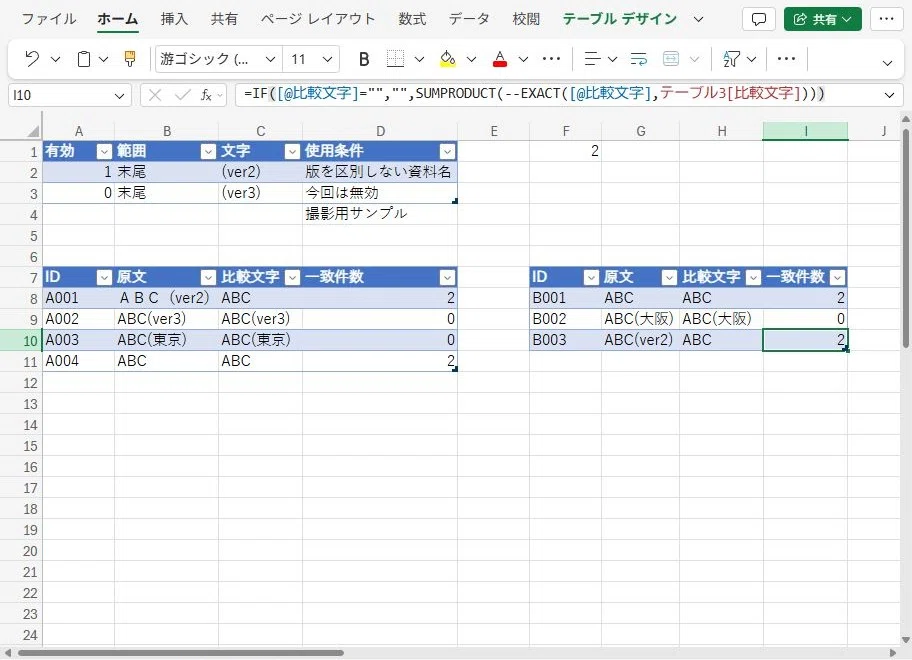The width and height of the screenshot is (912, 660).
Task: Expand the font color dropdown arrow
Action: pyautogui.click(x=523, y=59)
